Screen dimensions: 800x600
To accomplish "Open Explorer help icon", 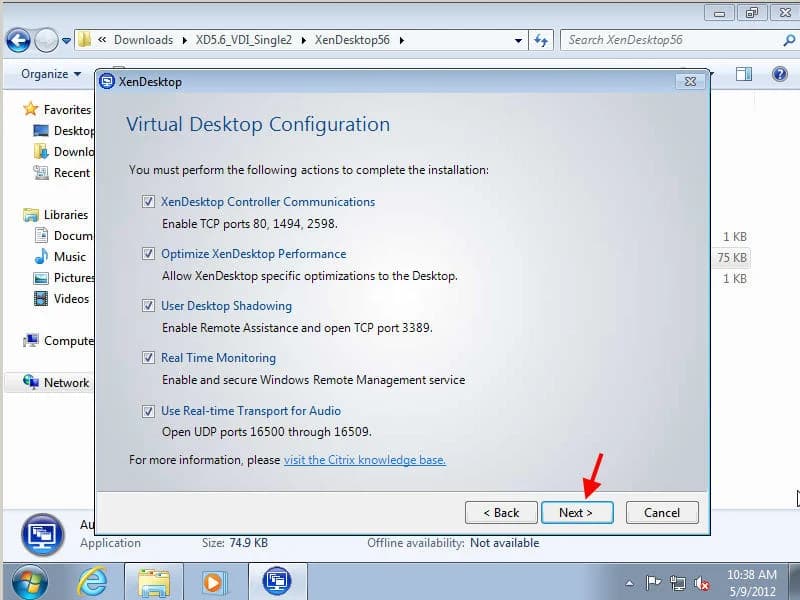I will [x=780, y=74].
